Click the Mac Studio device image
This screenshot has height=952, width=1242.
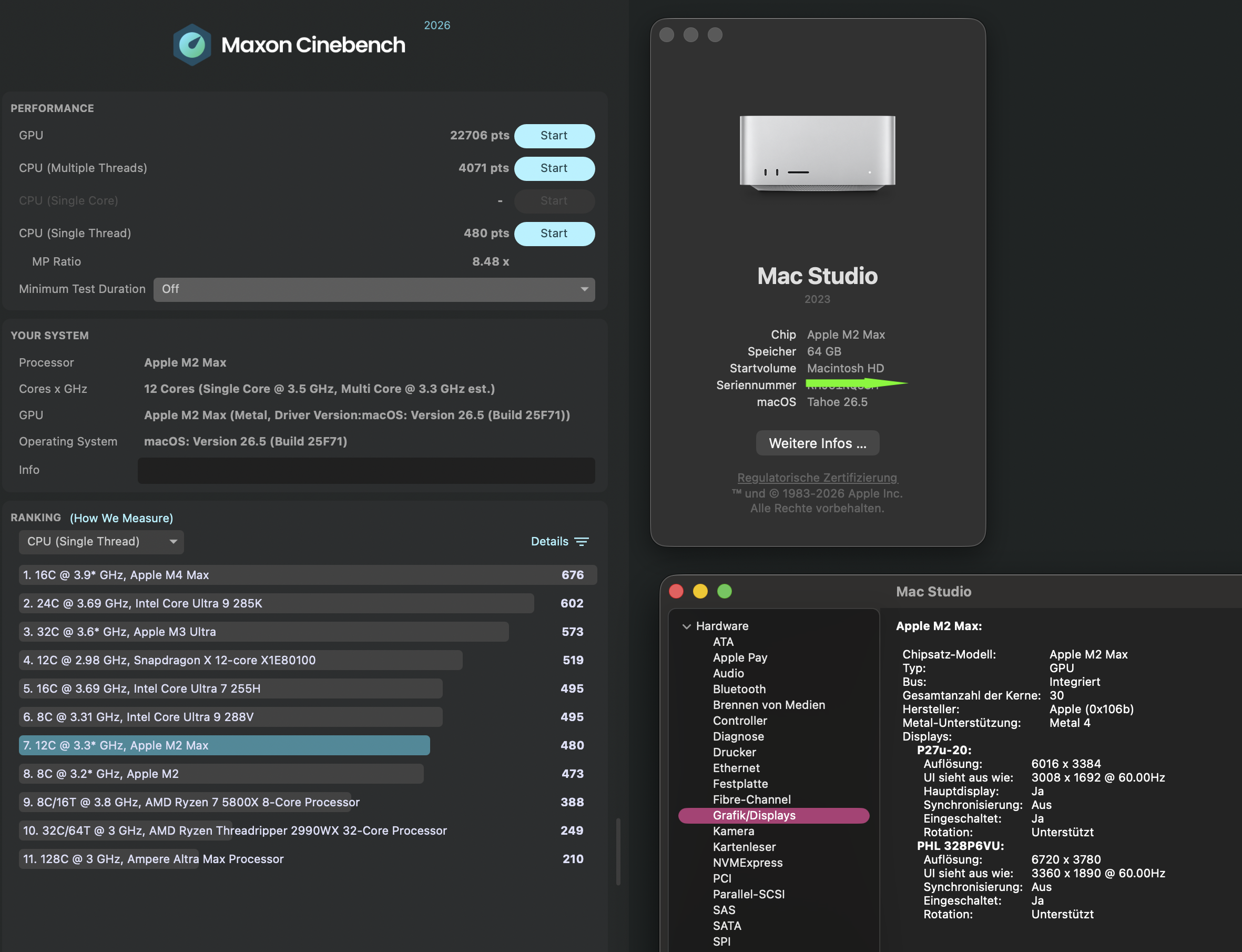pyautogui.click(x=817, y=153)
